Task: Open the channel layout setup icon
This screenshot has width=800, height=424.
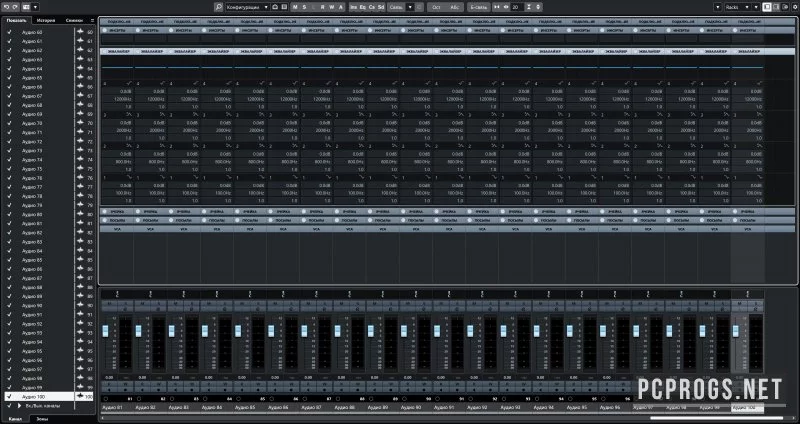Action: point(26,7)
